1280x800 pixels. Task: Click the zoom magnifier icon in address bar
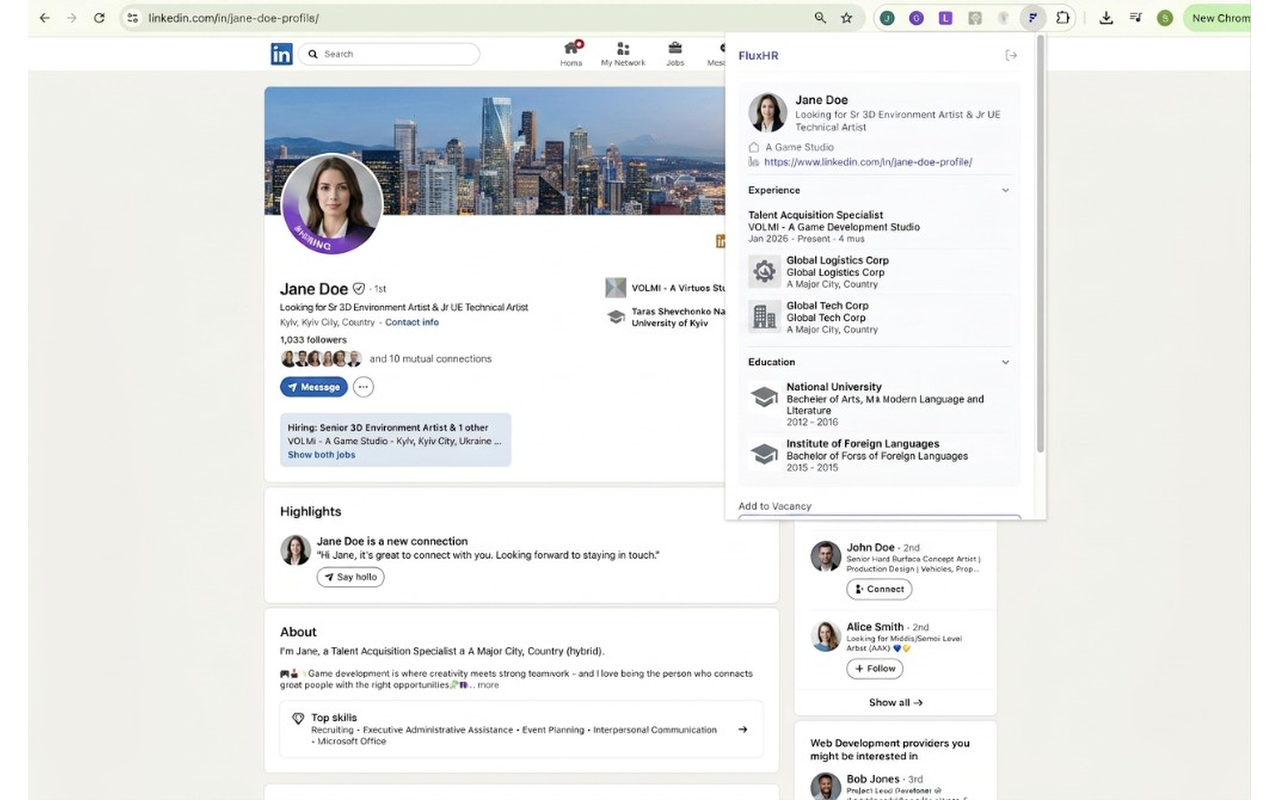click(820, 18)
